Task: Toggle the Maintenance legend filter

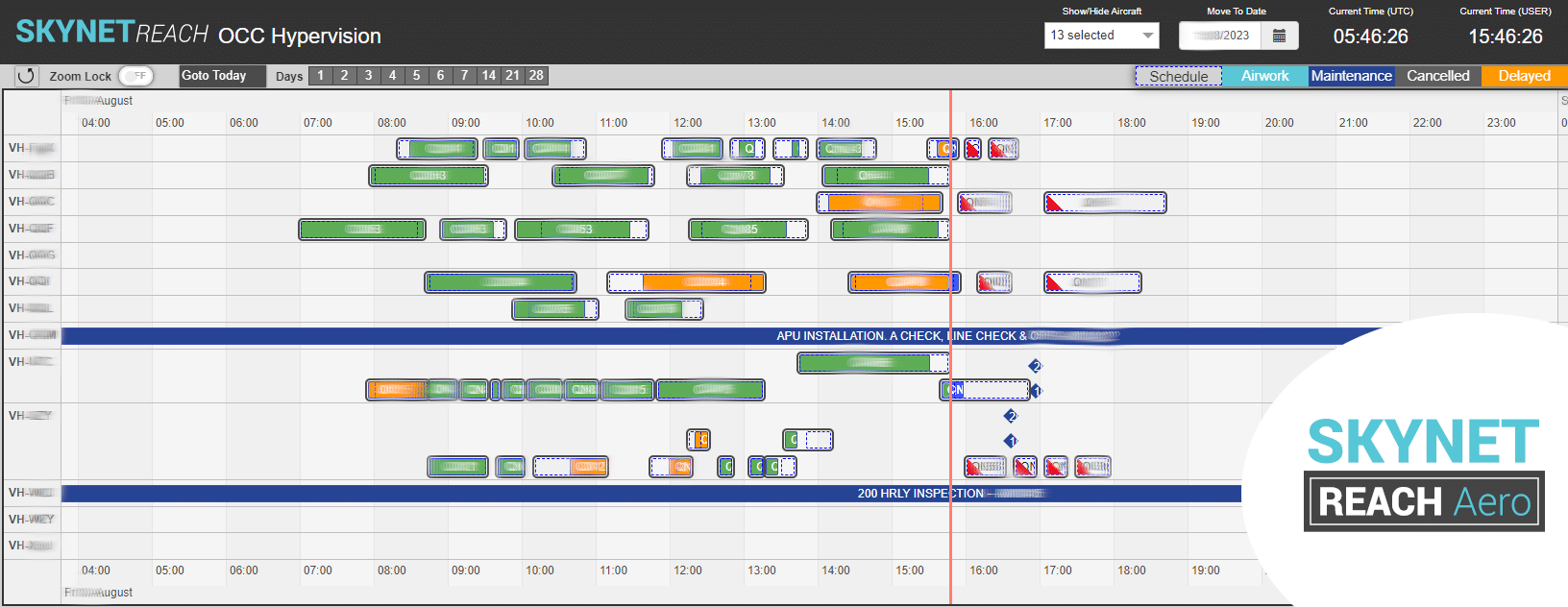Action: (x=1351, y=76)
